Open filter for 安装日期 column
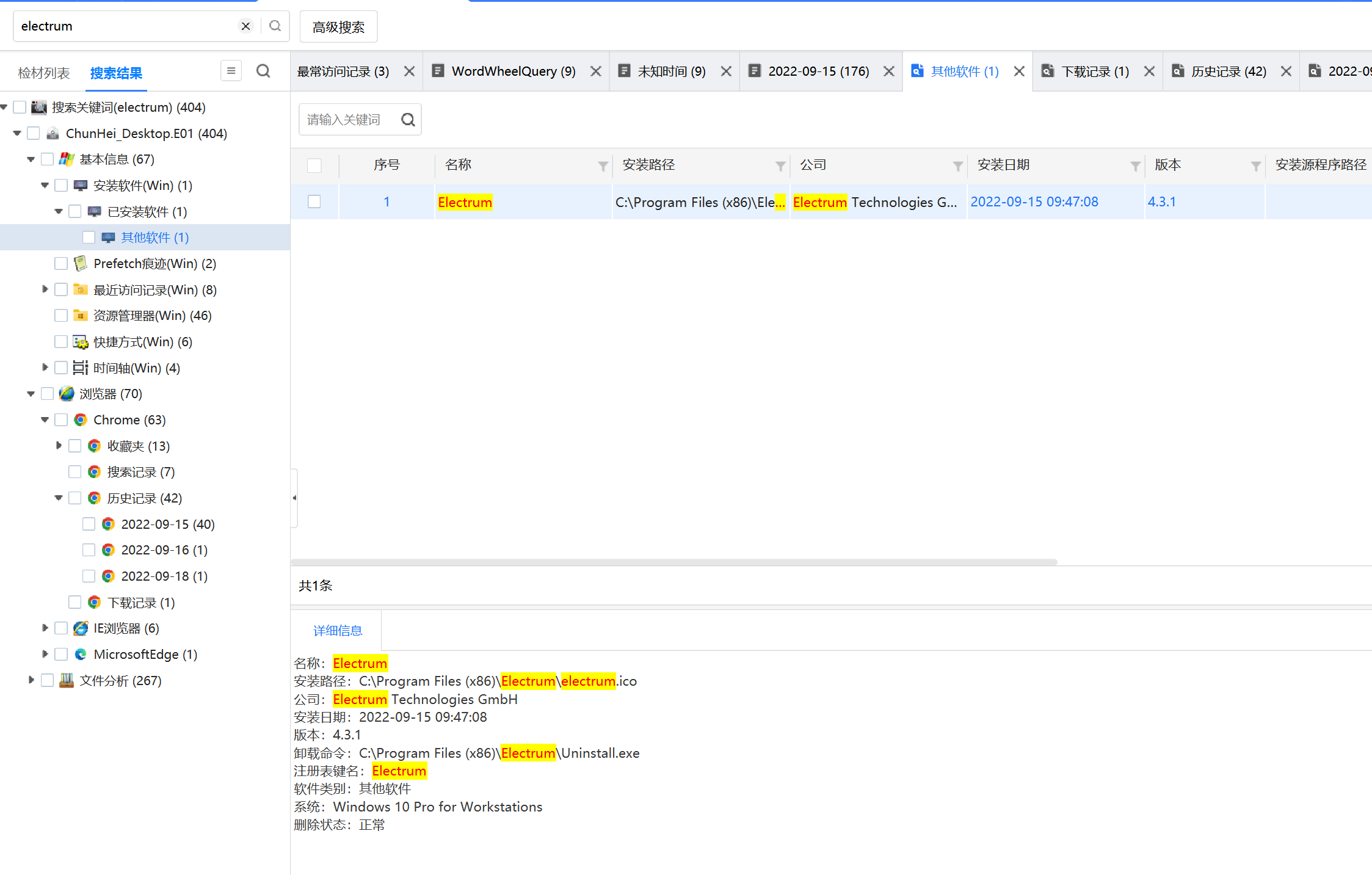The height and width of the screenshot is (875, 1372). pos(1135,165)
